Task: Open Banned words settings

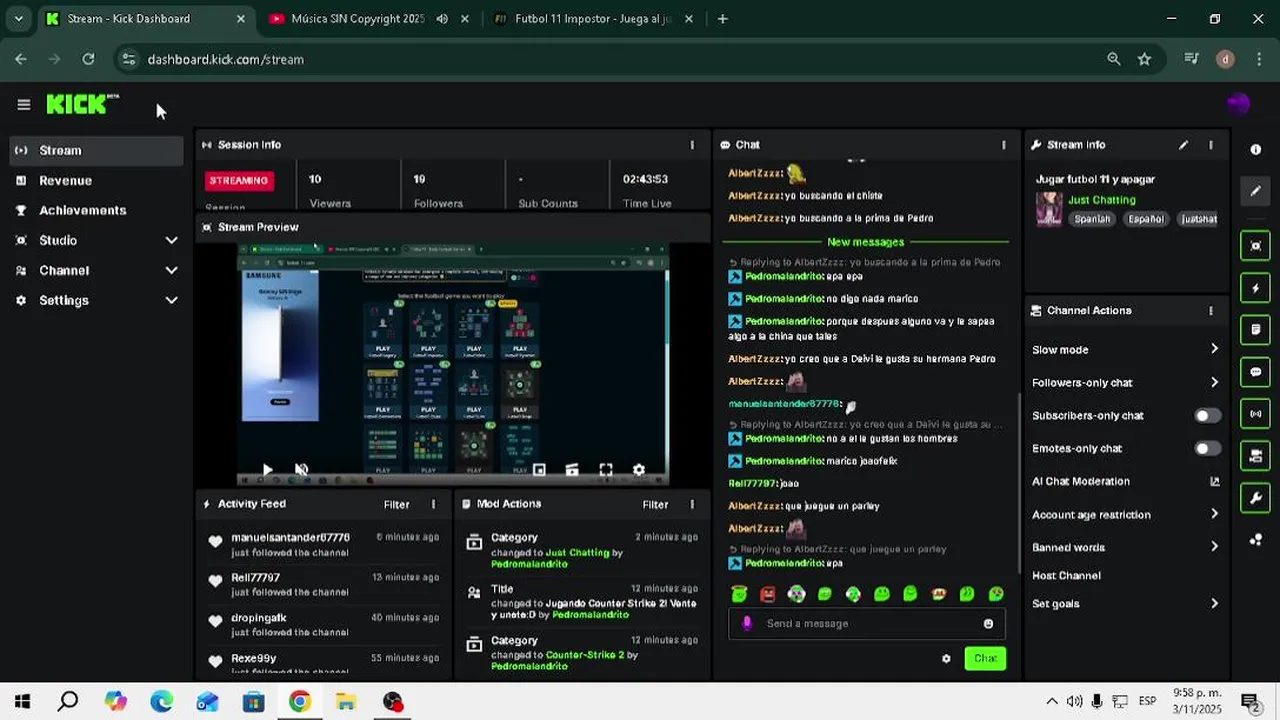Action: [1126, 548]
